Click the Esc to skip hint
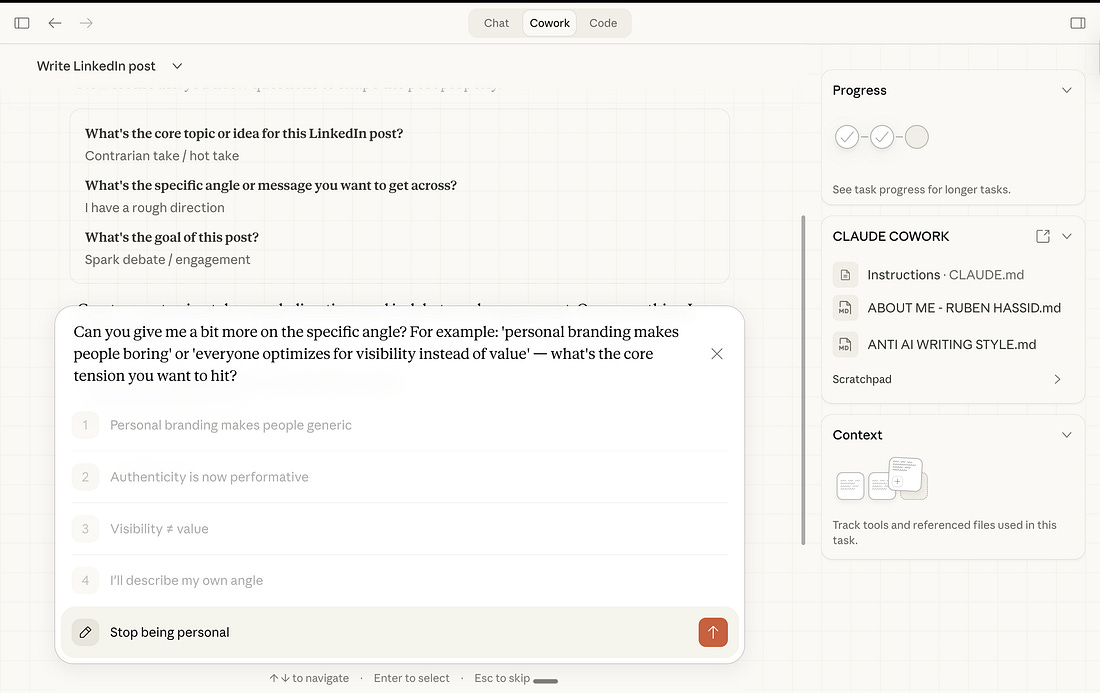Image resolution: width=1100 pixels, height=693 pixels. coord(502,678)
